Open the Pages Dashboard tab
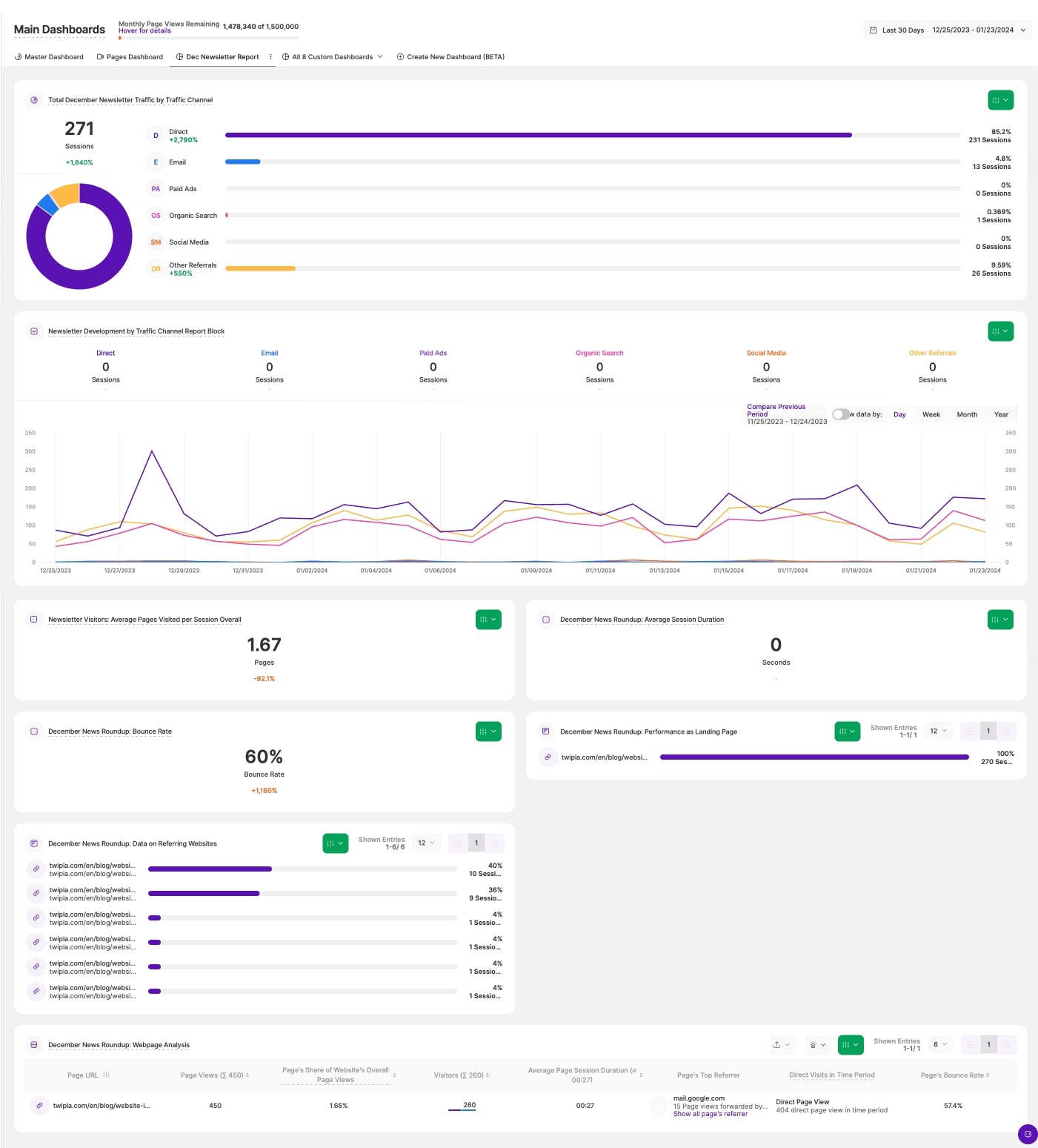This screenshot has height=1148, width=1038. (130, 57)
